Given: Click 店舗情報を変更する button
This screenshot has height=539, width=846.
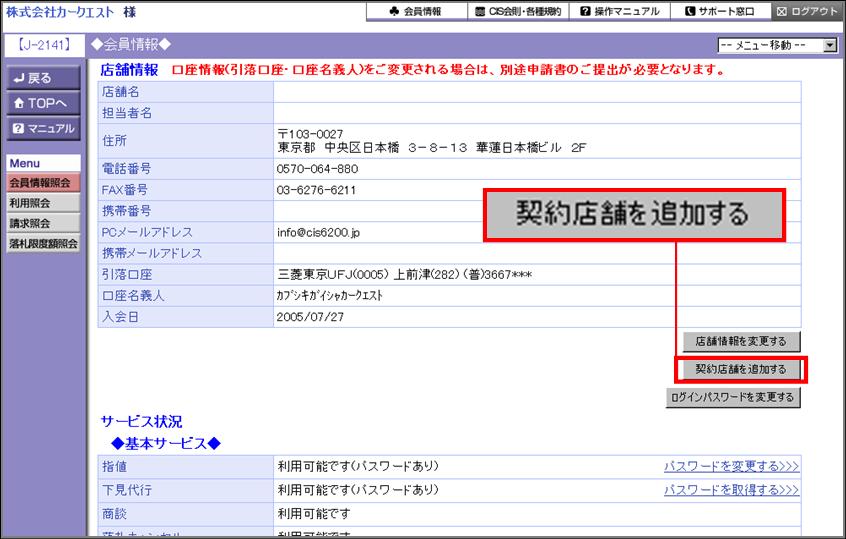Looking at the screenshot, I should click(741, 342).
